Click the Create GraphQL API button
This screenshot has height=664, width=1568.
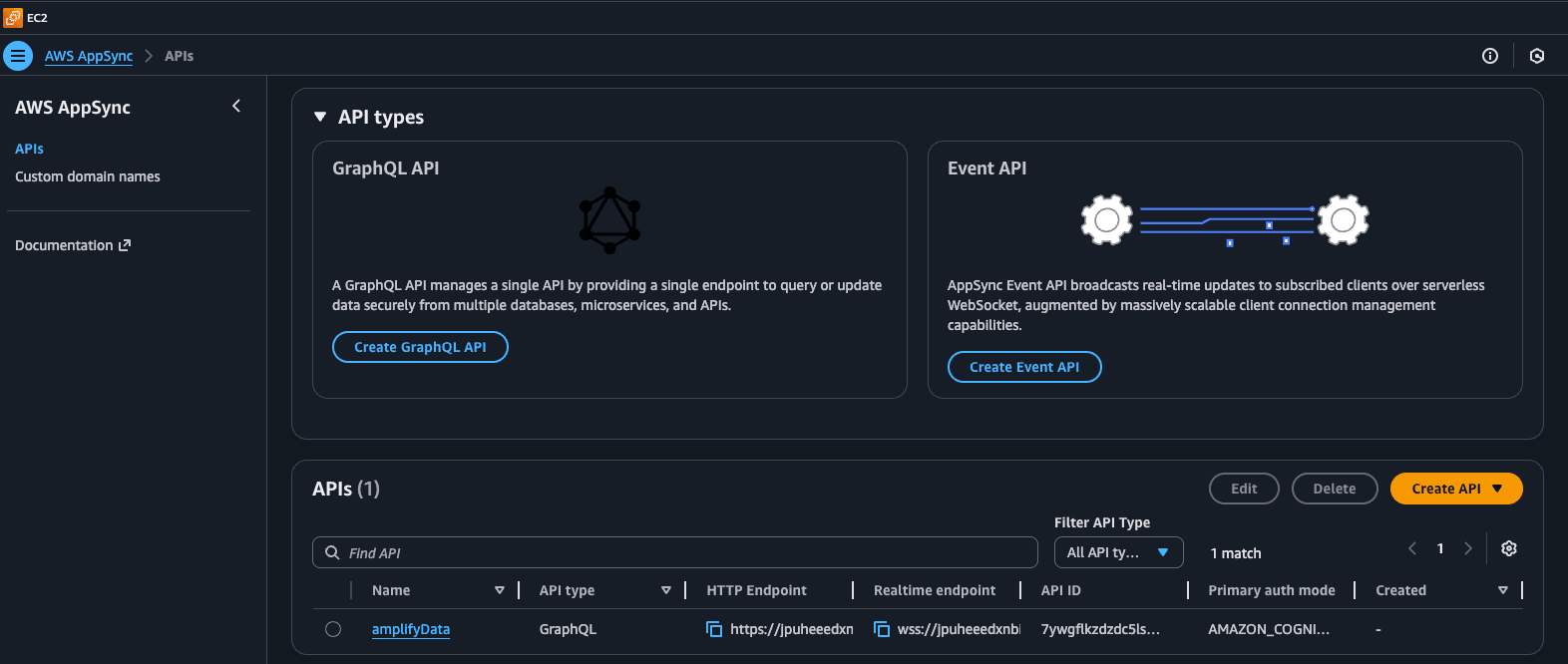[420, 347]
